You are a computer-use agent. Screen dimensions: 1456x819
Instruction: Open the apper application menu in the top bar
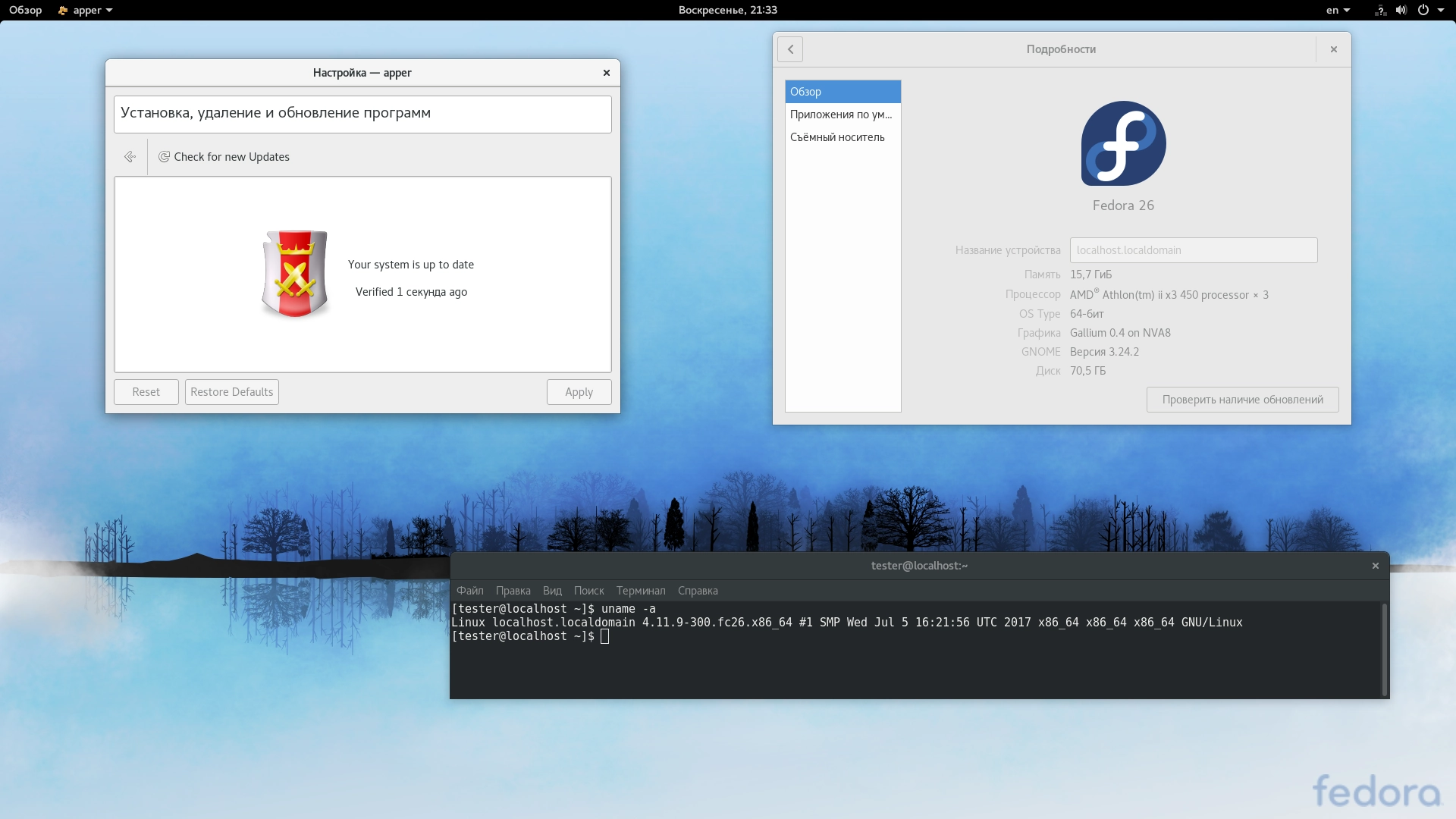click(85, 10)
